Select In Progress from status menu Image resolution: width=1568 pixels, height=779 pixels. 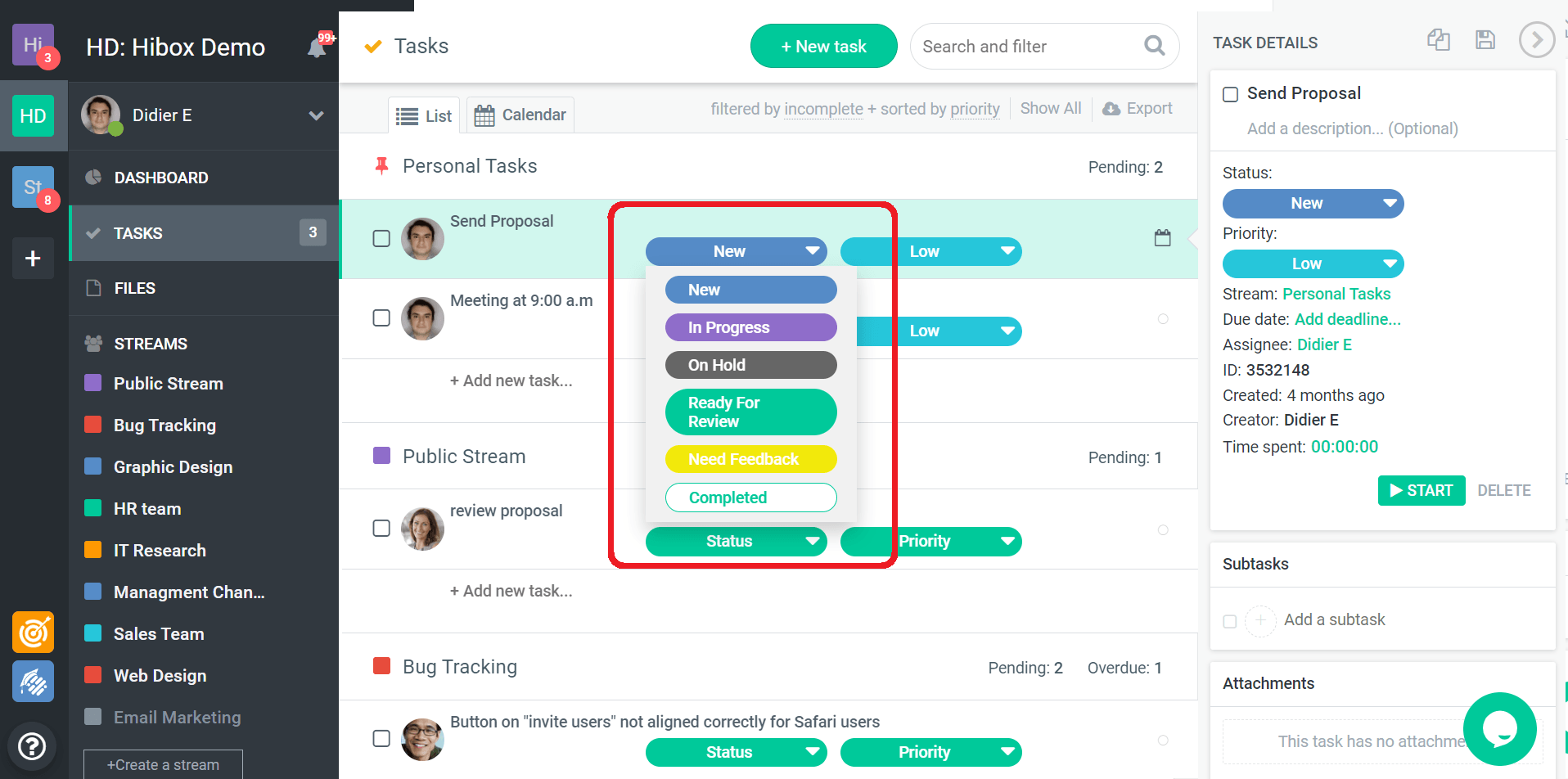(x=750, y=327)
